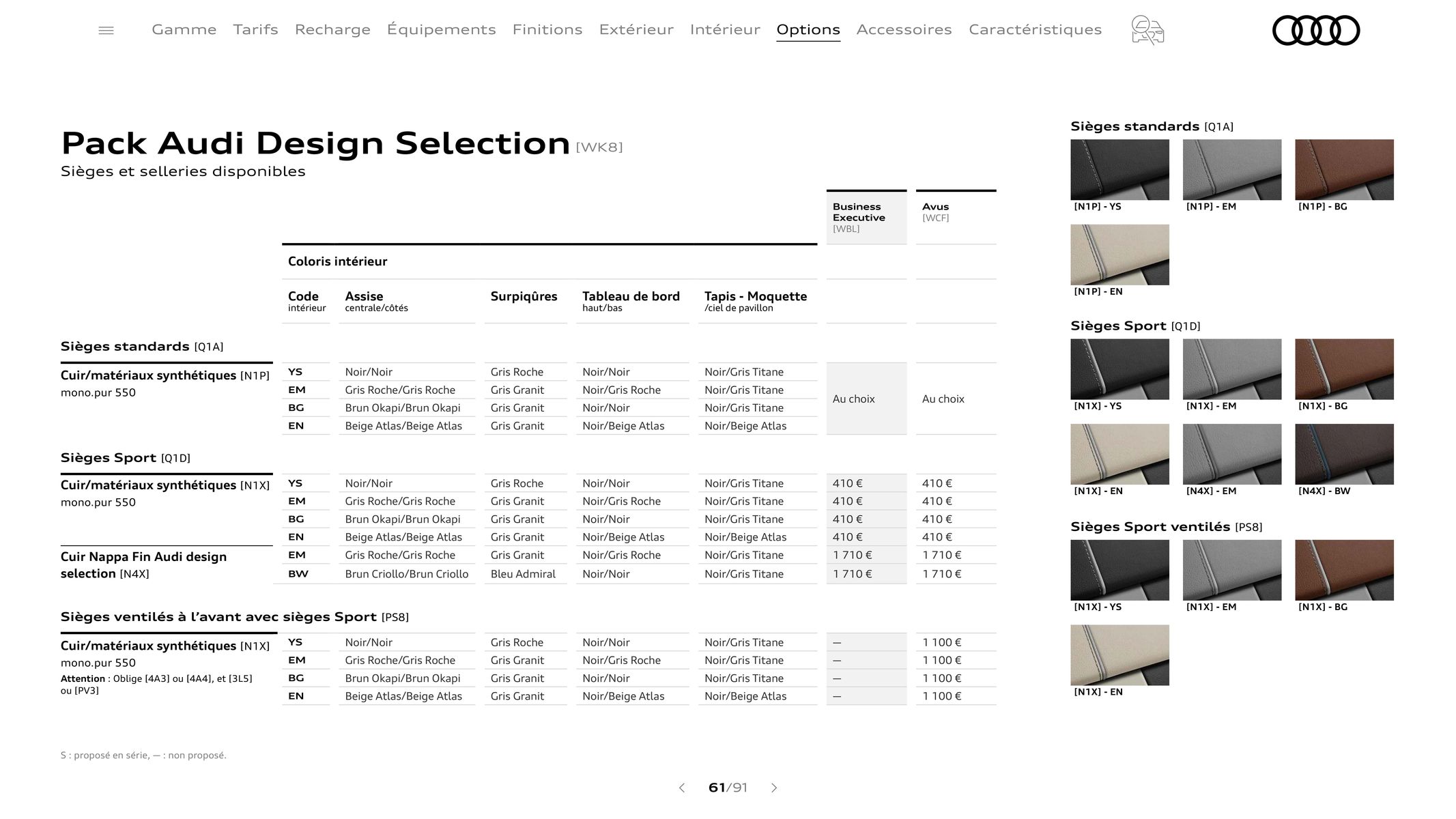Click Avus 1 710 € price for BW row
The width and height of the screenshot is (1456, 819).
(941, 574)
